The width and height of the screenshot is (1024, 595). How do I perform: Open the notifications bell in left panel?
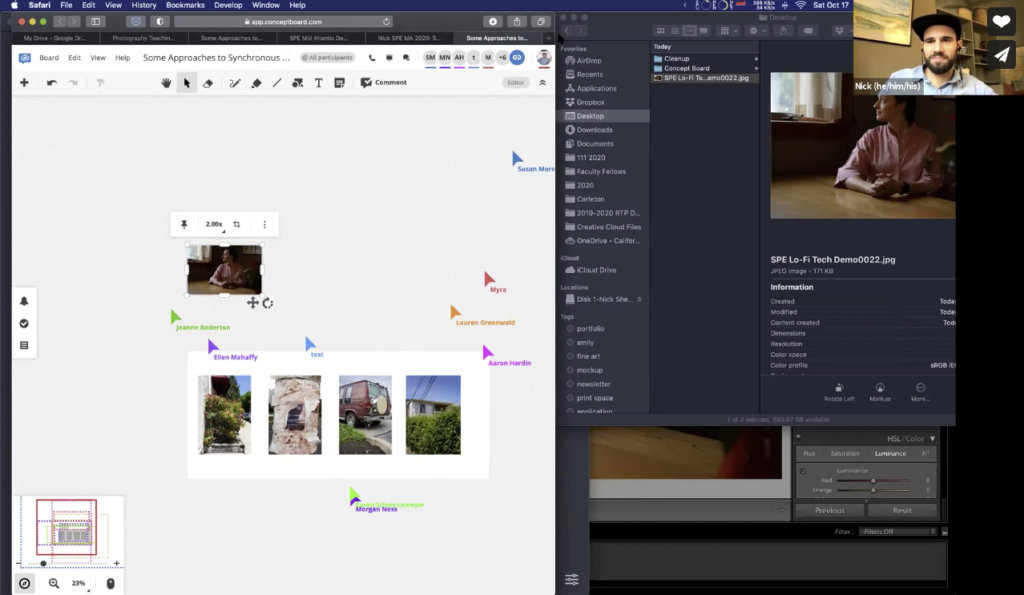(x=24, y=301)
